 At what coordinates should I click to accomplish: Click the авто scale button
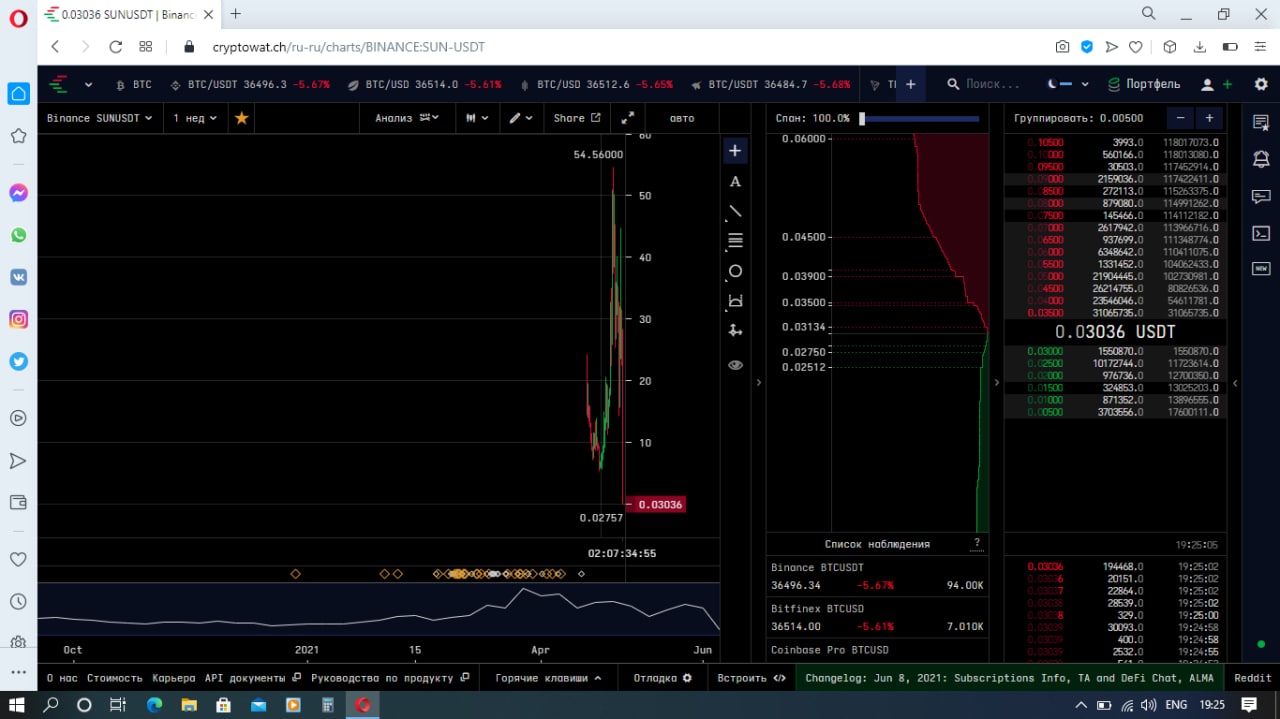(682, 118)
